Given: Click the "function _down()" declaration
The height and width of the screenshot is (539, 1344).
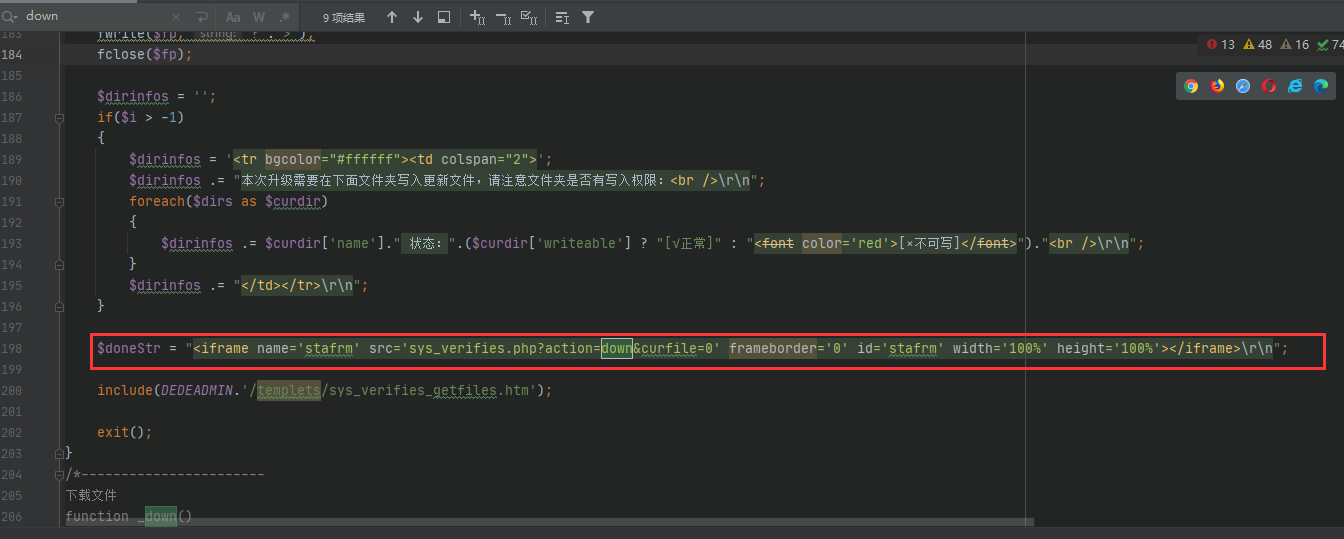Looking at the screenshot, I should coord(128,516).
